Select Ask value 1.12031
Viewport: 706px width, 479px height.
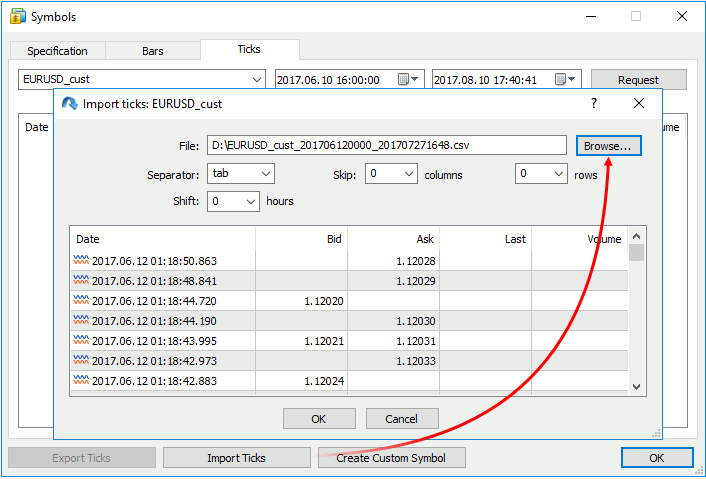(x=416, y=341)
